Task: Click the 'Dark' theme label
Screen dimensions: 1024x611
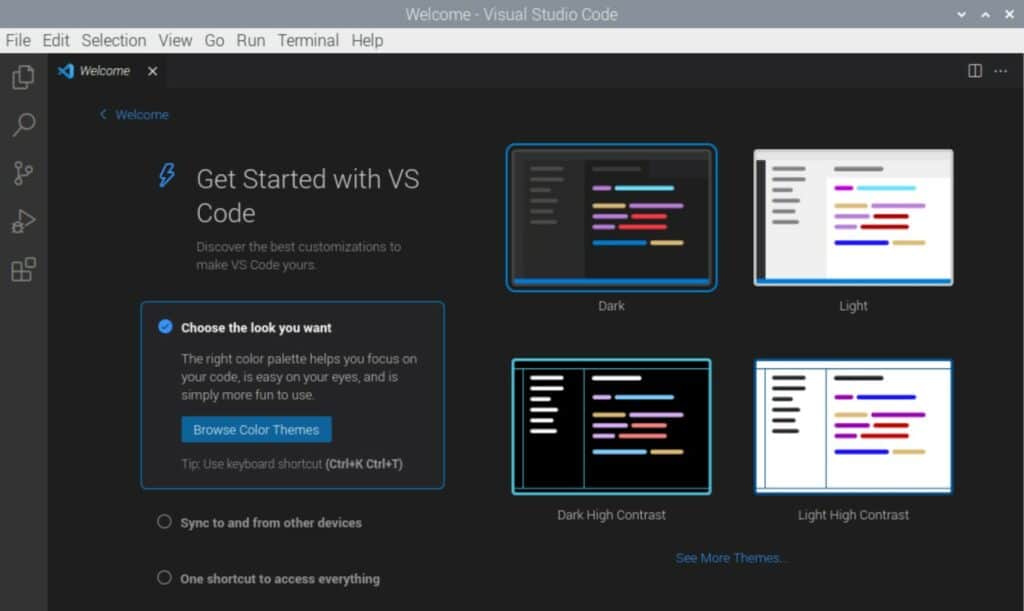Action: click(611, 306)
